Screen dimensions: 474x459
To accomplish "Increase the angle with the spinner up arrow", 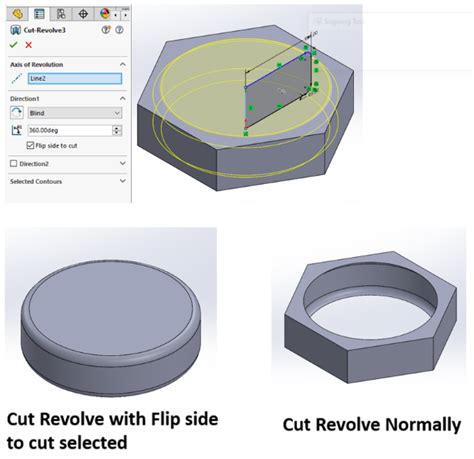I will click(117, 128).
